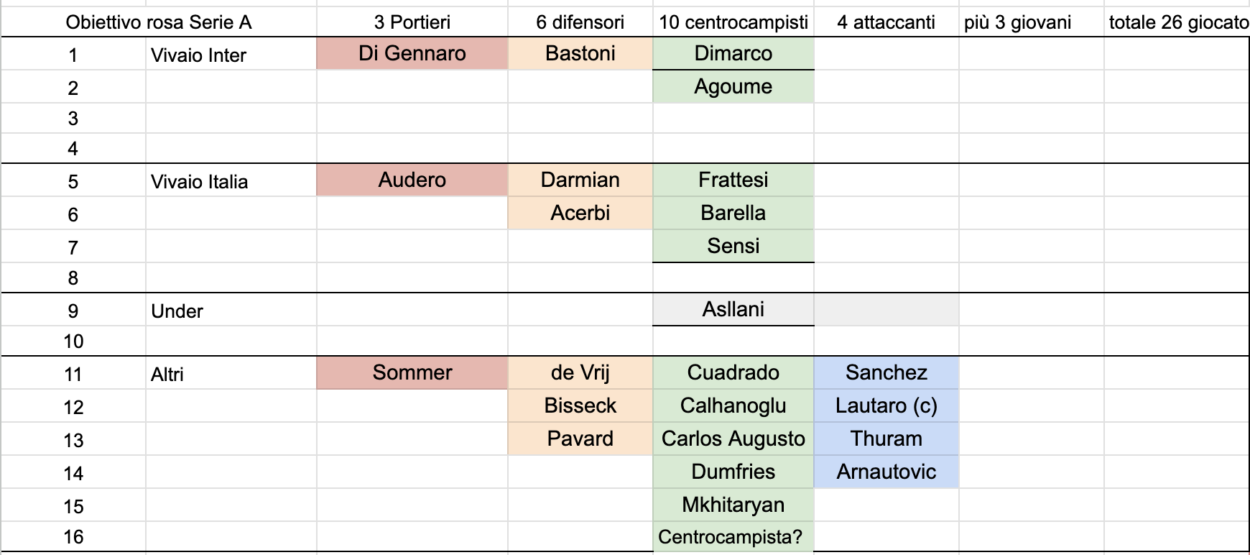Screen dimensions: 1250x555
Task: Click the Centrocampista? placeholder cell
Action: point(733,536)
